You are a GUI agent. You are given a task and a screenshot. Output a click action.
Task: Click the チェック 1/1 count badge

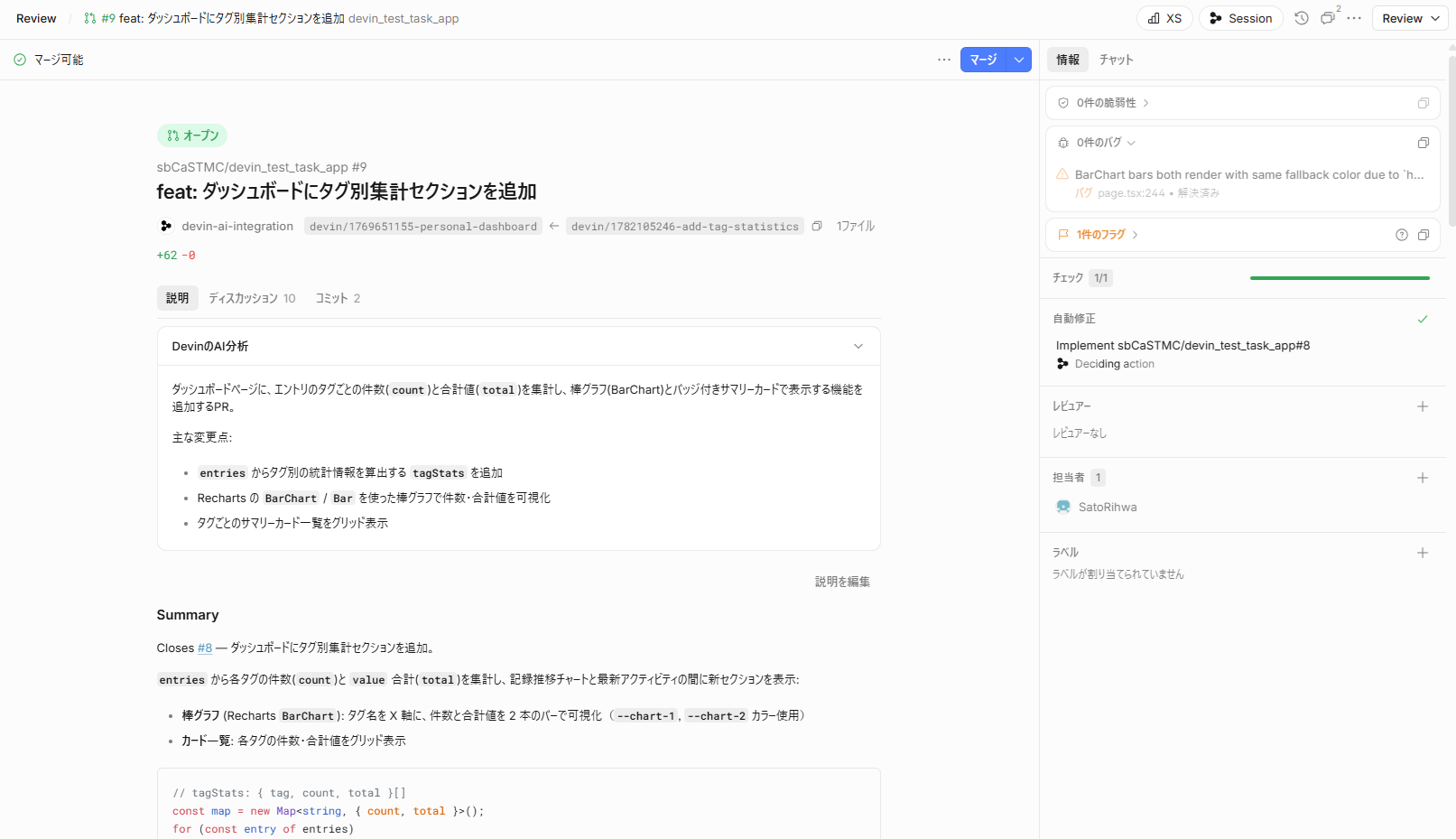pyautogui.click(x=1100, y=278)
